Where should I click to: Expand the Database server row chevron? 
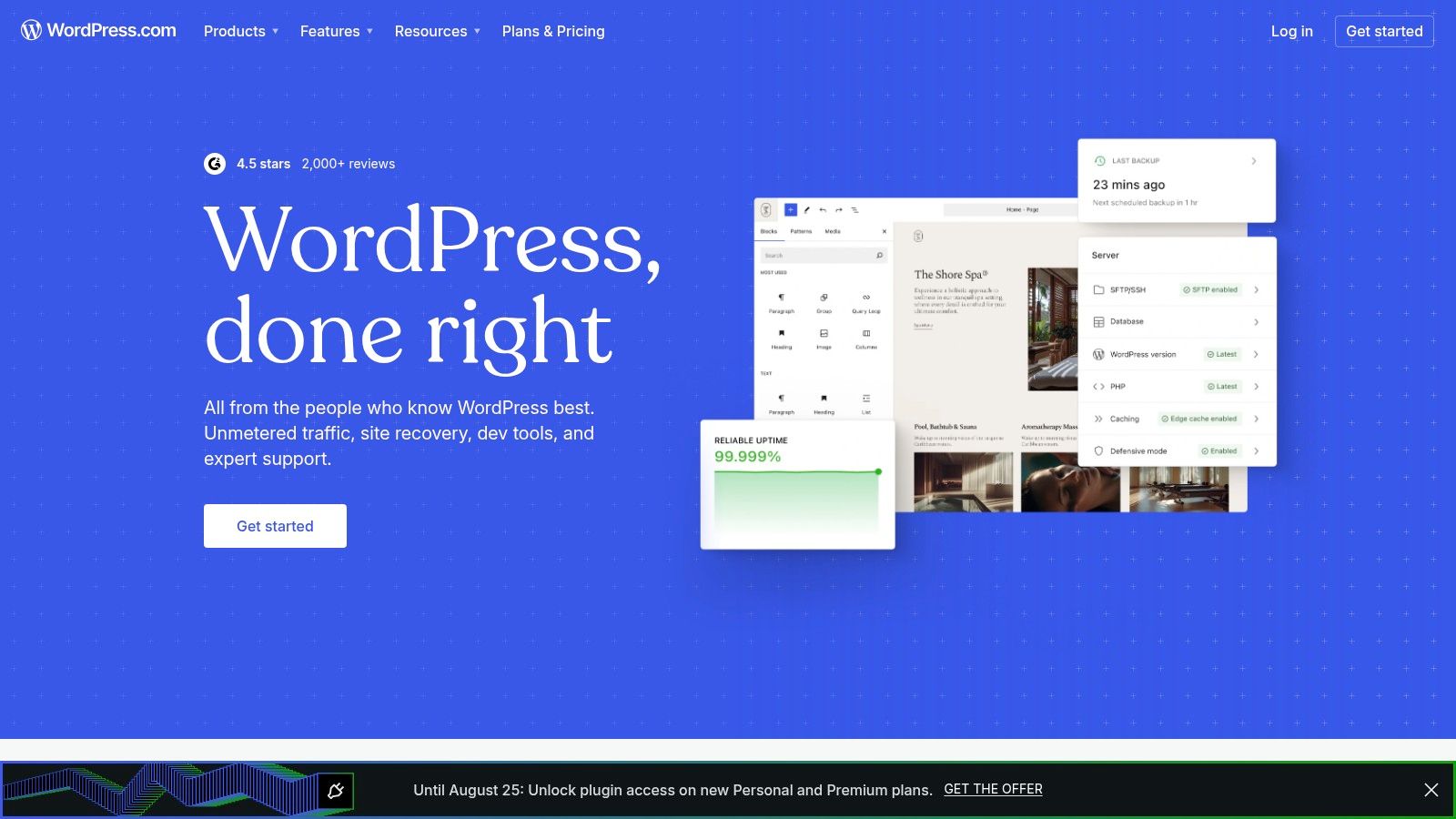[x=1256, y=321]
